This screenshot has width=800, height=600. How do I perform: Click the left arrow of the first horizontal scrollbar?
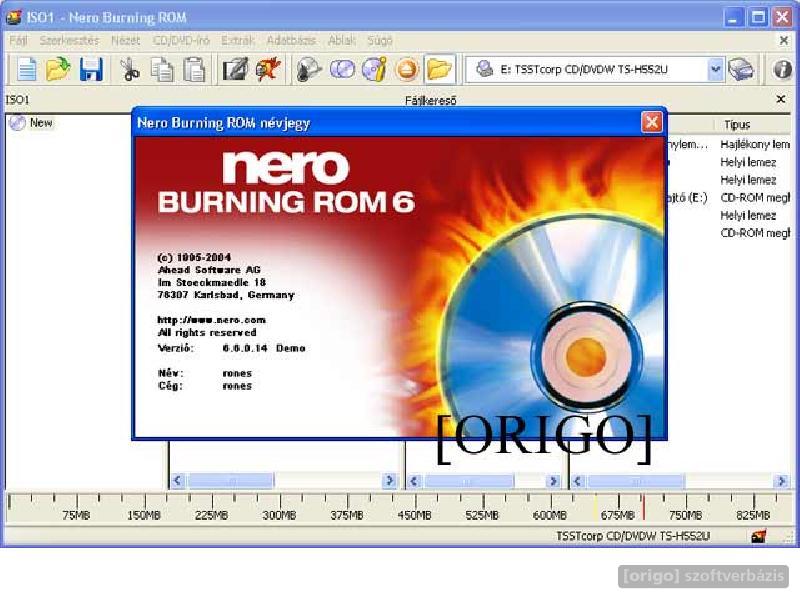pos(178,481)
